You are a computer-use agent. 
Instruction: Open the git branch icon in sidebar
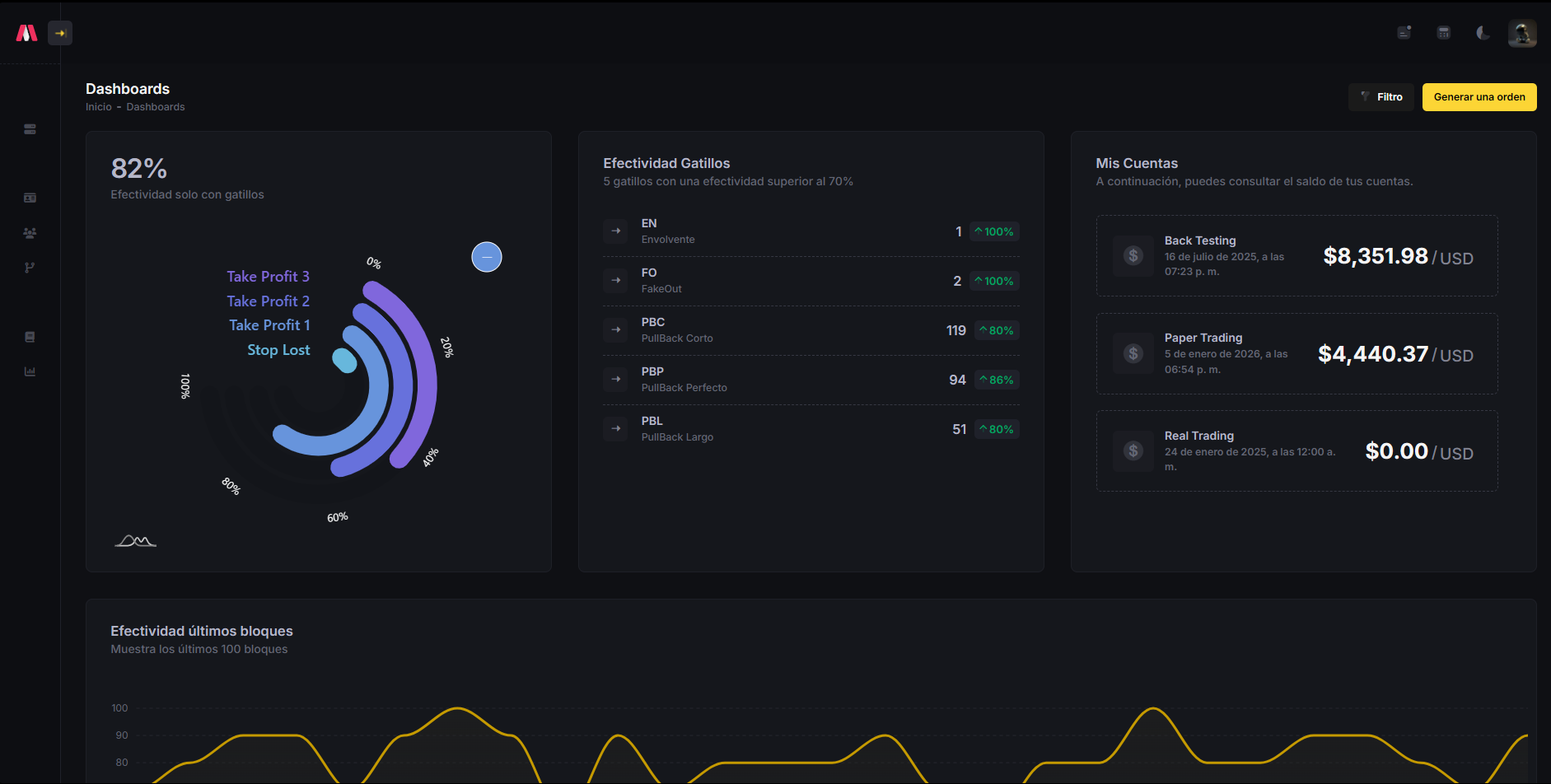coord(30,268)
